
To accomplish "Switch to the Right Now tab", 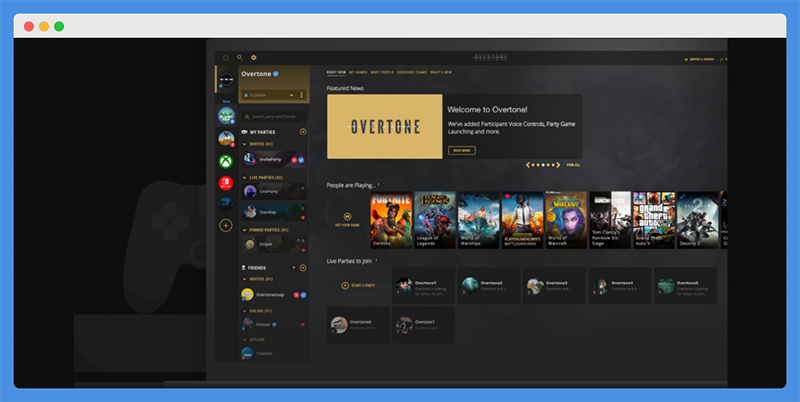I will [x=336, y=72].
